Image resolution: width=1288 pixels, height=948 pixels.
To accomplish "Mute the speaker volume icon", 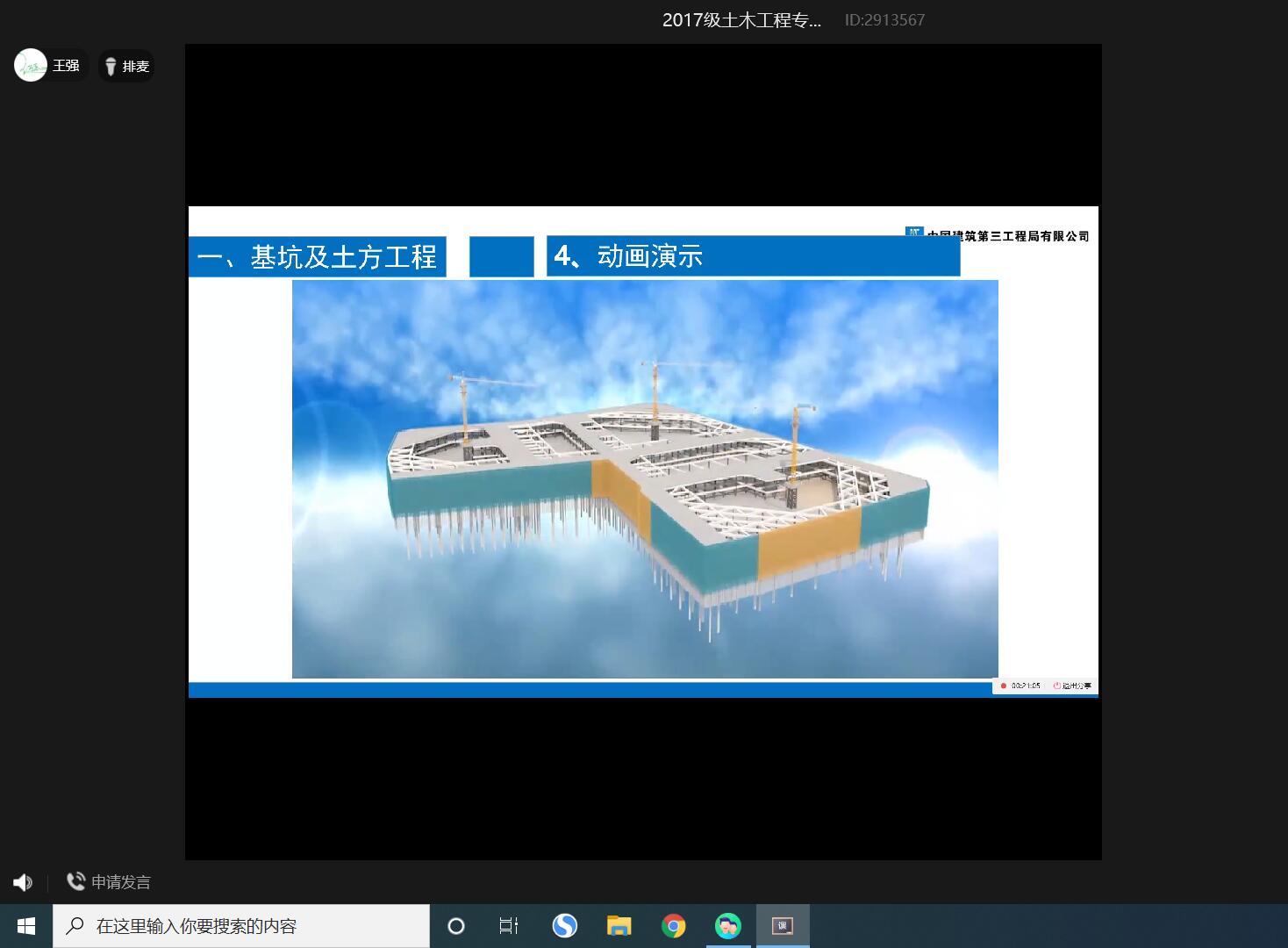I will (22, 882).
